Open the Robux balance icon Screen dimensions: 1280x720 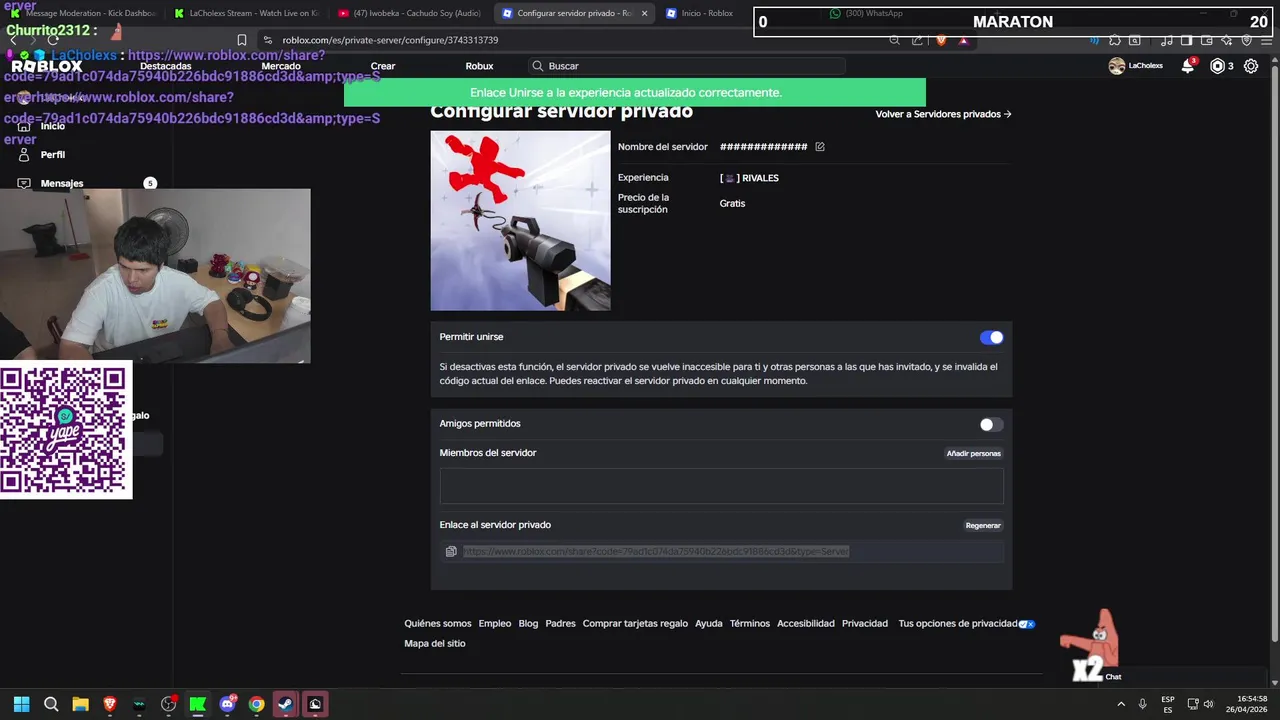pyautogui.click(x=1217, y=66)
